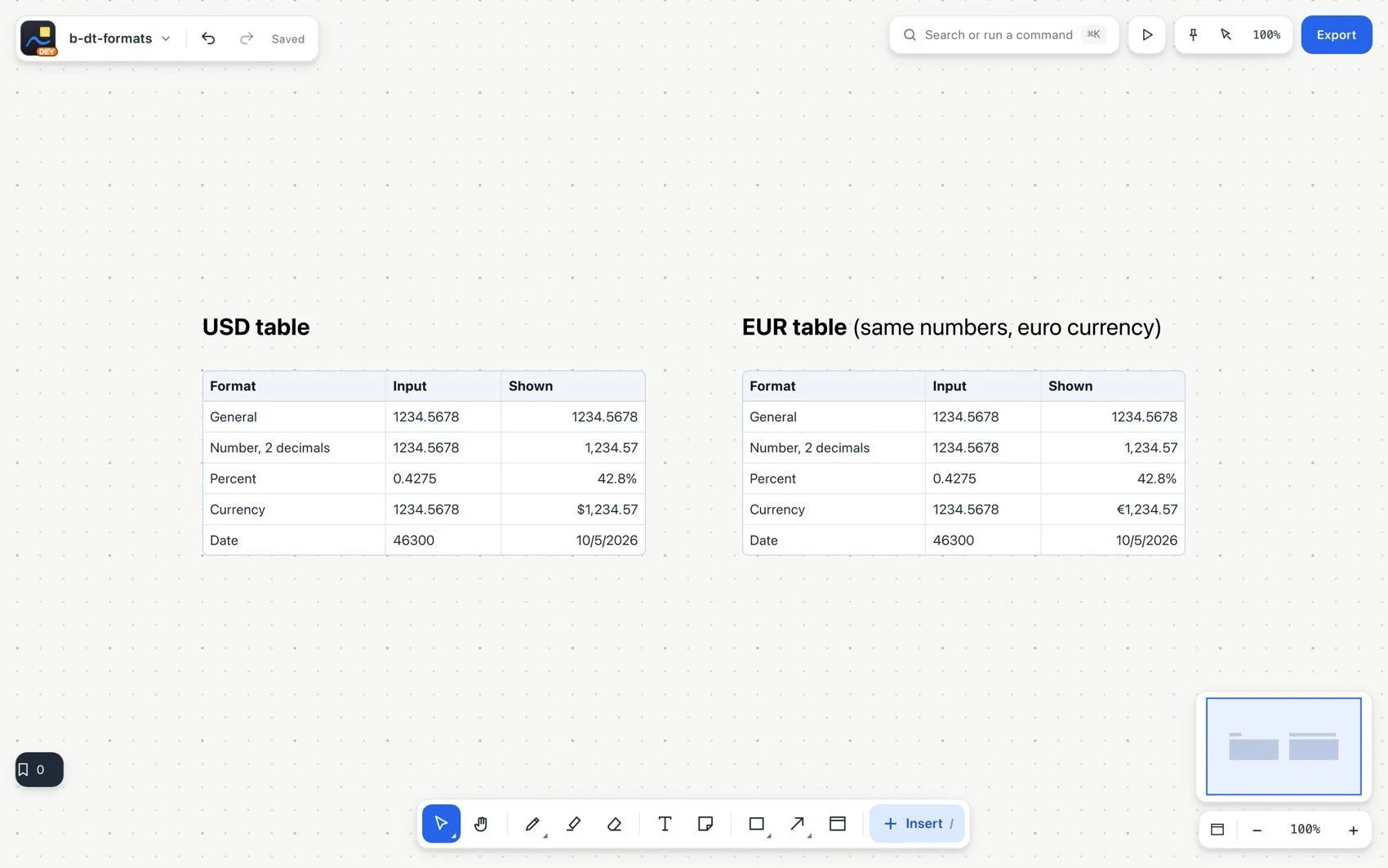The image size is (1388, 868).
Task: Click the 1,234.57 cell in the USD table
Action: point(573,448)
